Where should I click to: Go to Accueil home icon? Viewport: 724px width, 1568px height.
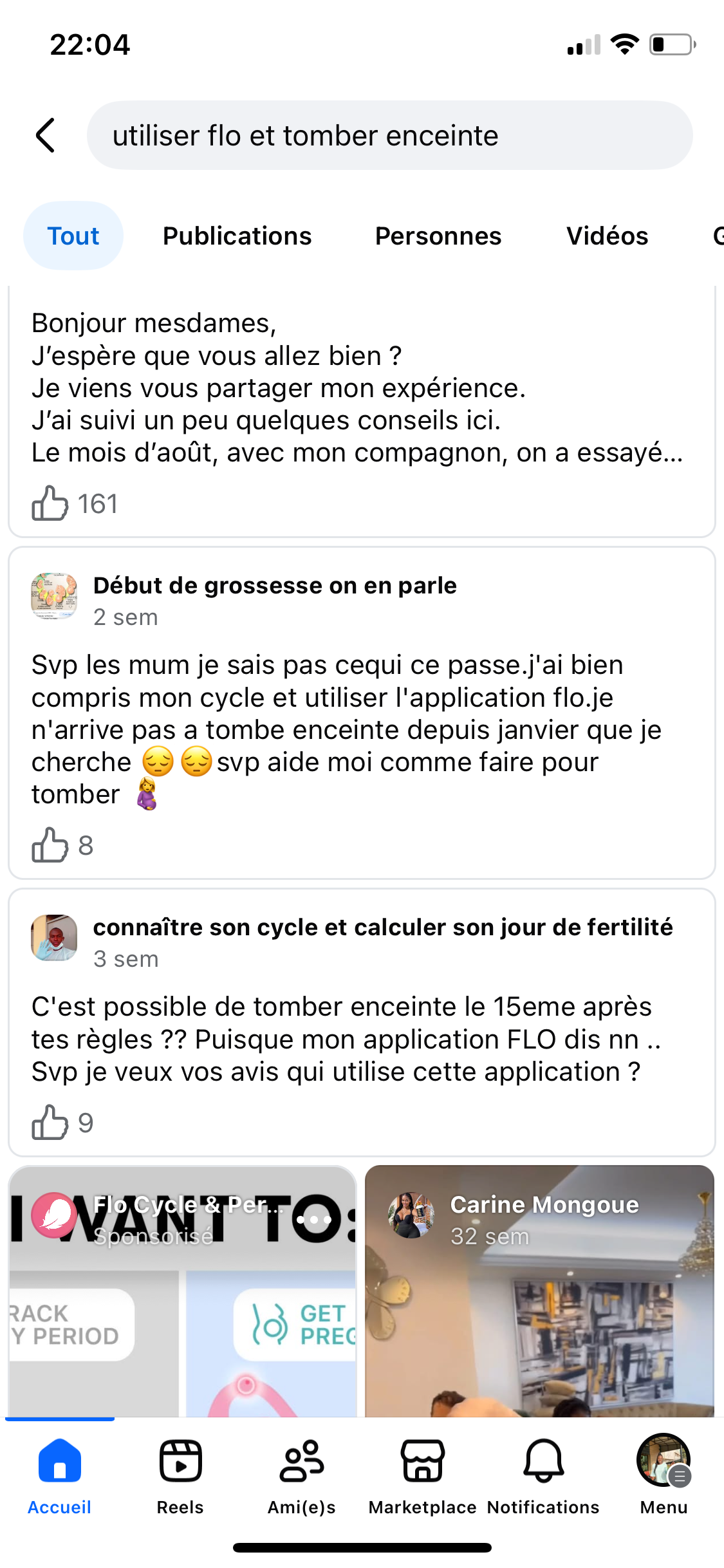[60, 1461]
